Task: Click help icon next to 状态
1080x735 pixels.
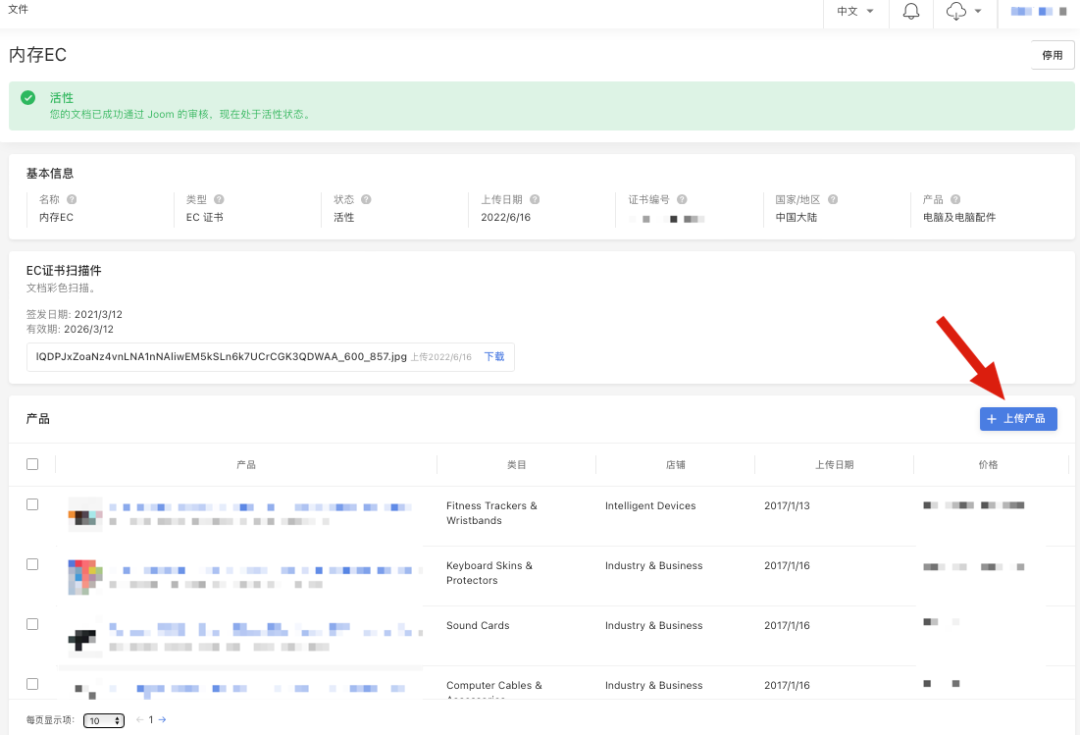Action: click(366, 200)
